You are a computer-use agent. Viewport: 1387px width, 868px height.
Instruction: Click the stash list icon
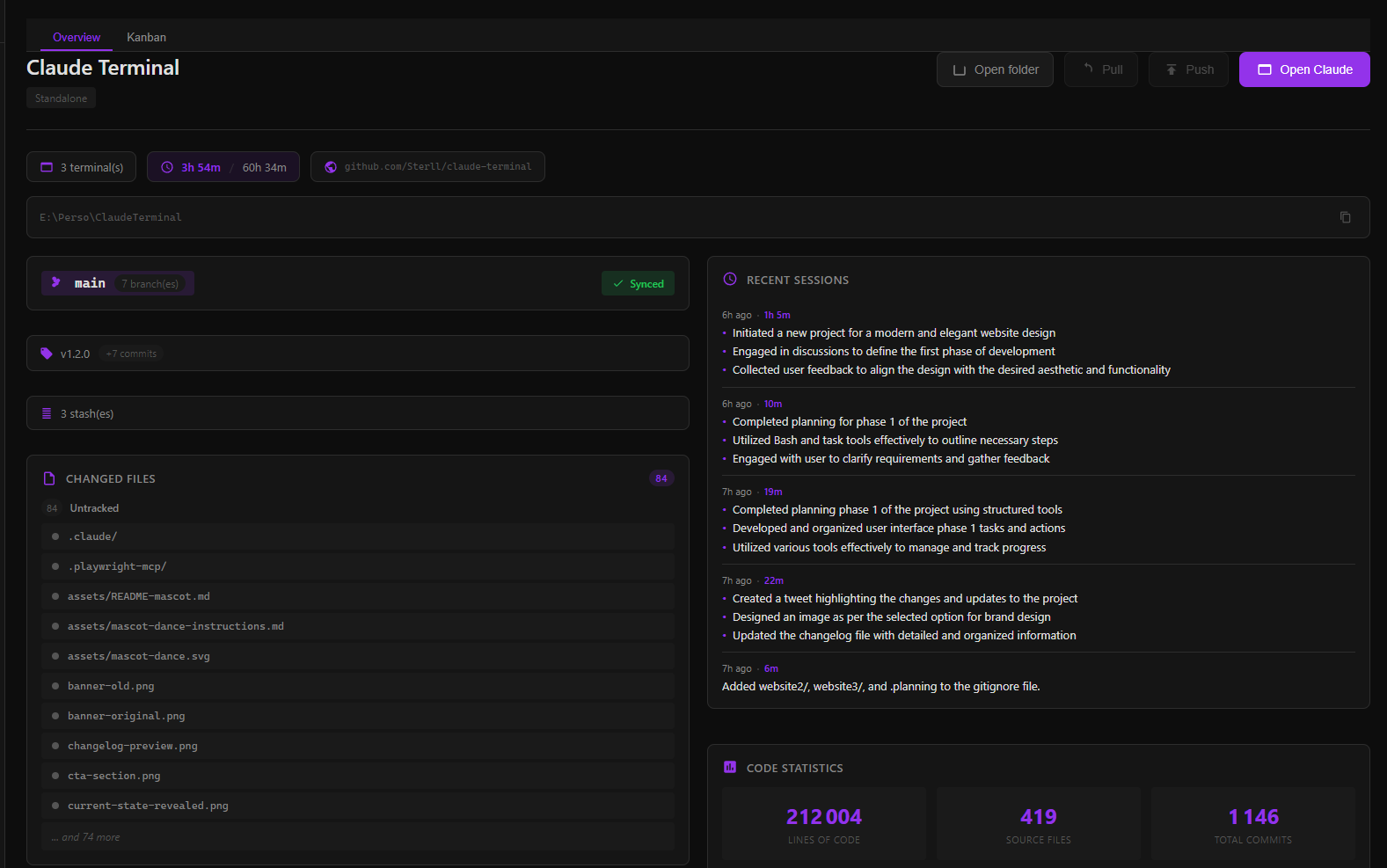coord(47,413)
